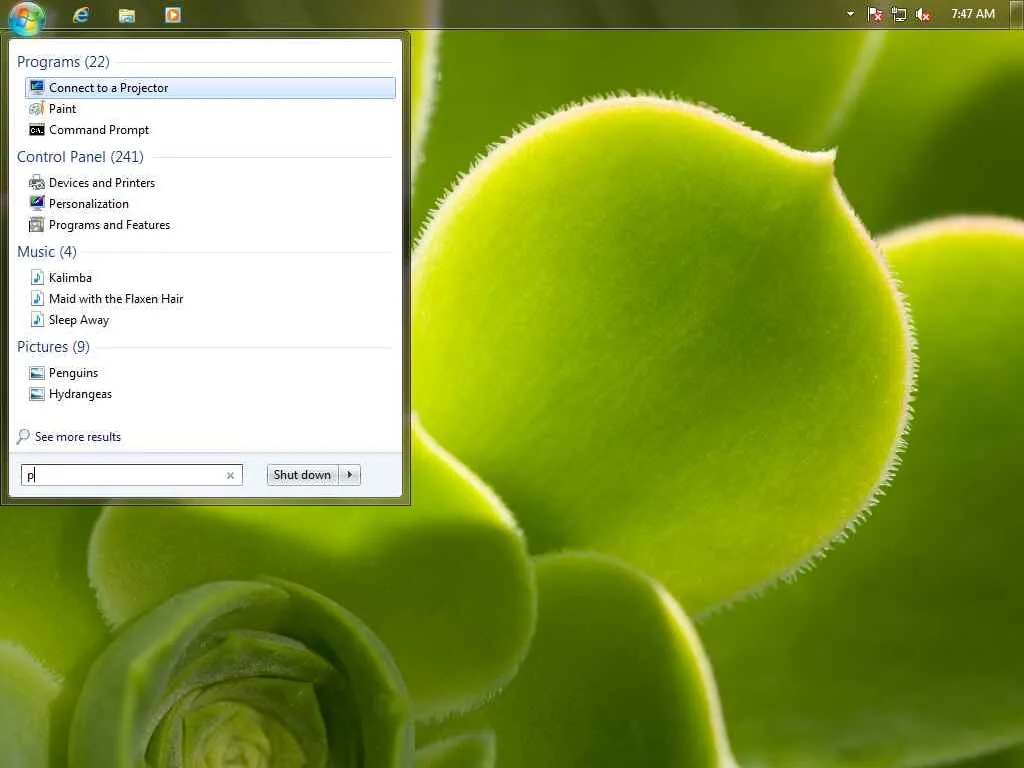Click the Command Prompt icon
The width and height of the screenshot is (1024, 768).
point(37,130)
